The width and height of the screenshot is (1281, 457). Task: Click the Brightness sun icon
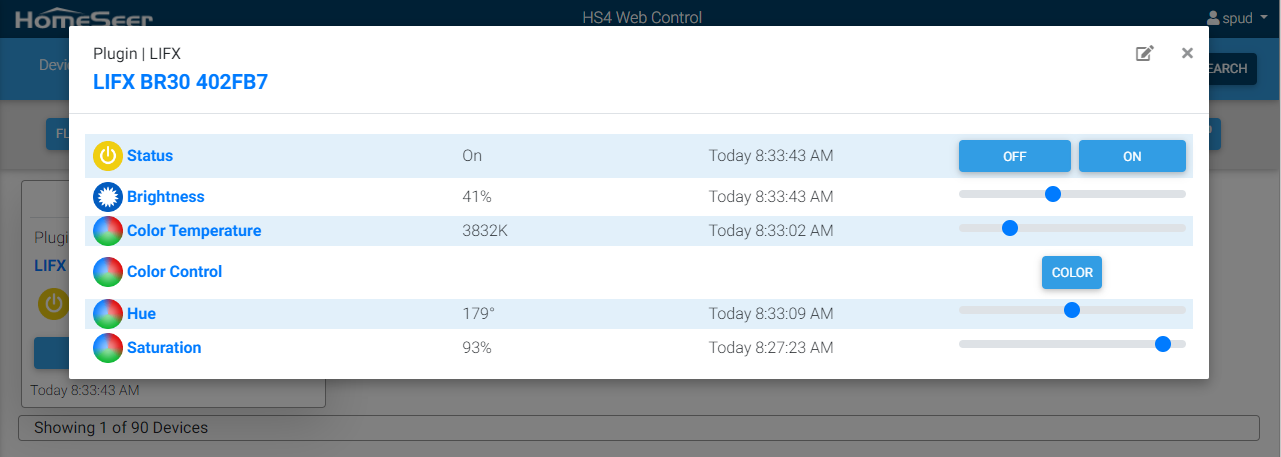[x=108, y=197]
